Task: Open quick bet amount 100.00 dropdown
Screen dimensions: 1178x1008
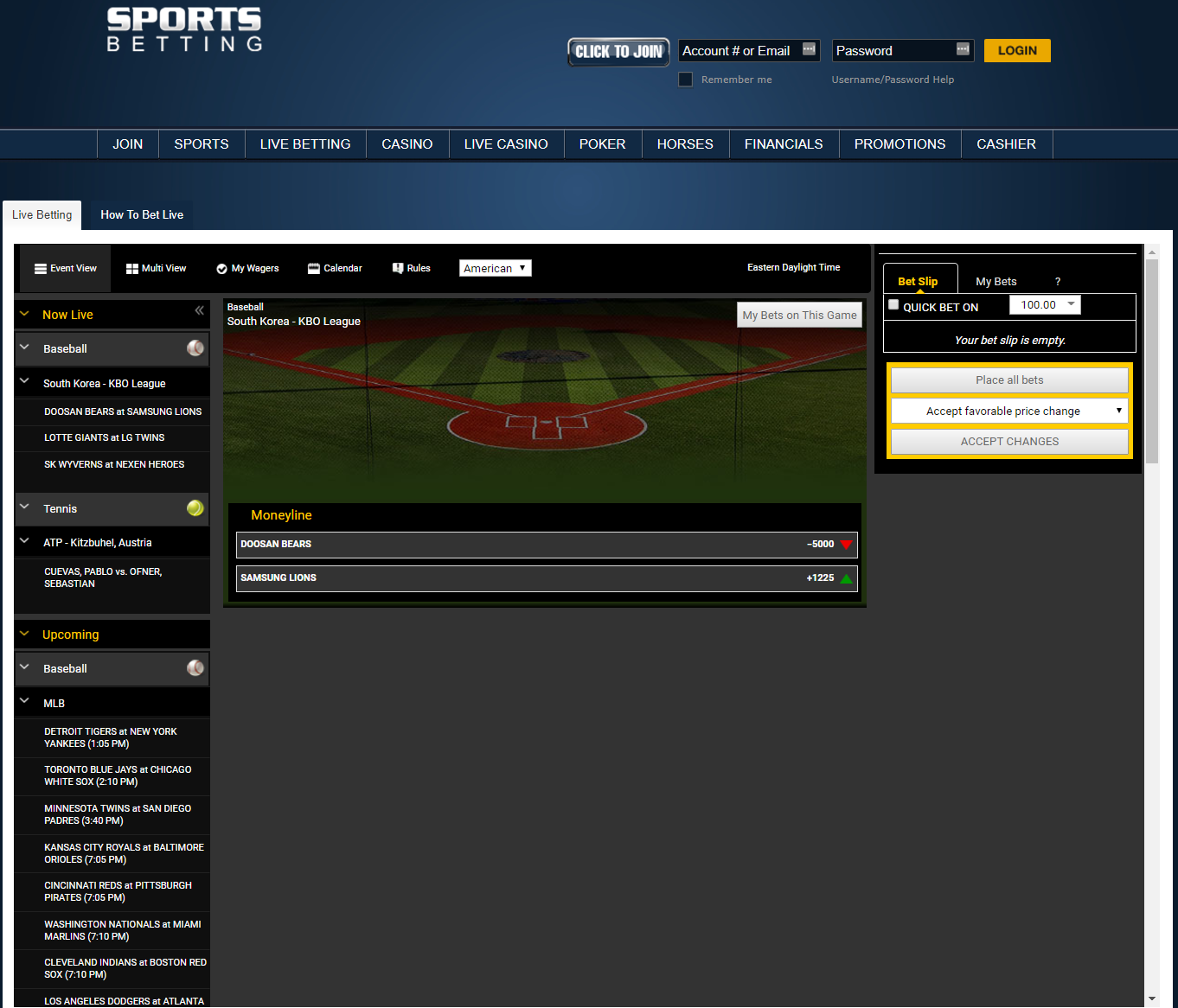Action: point(1045,304)
